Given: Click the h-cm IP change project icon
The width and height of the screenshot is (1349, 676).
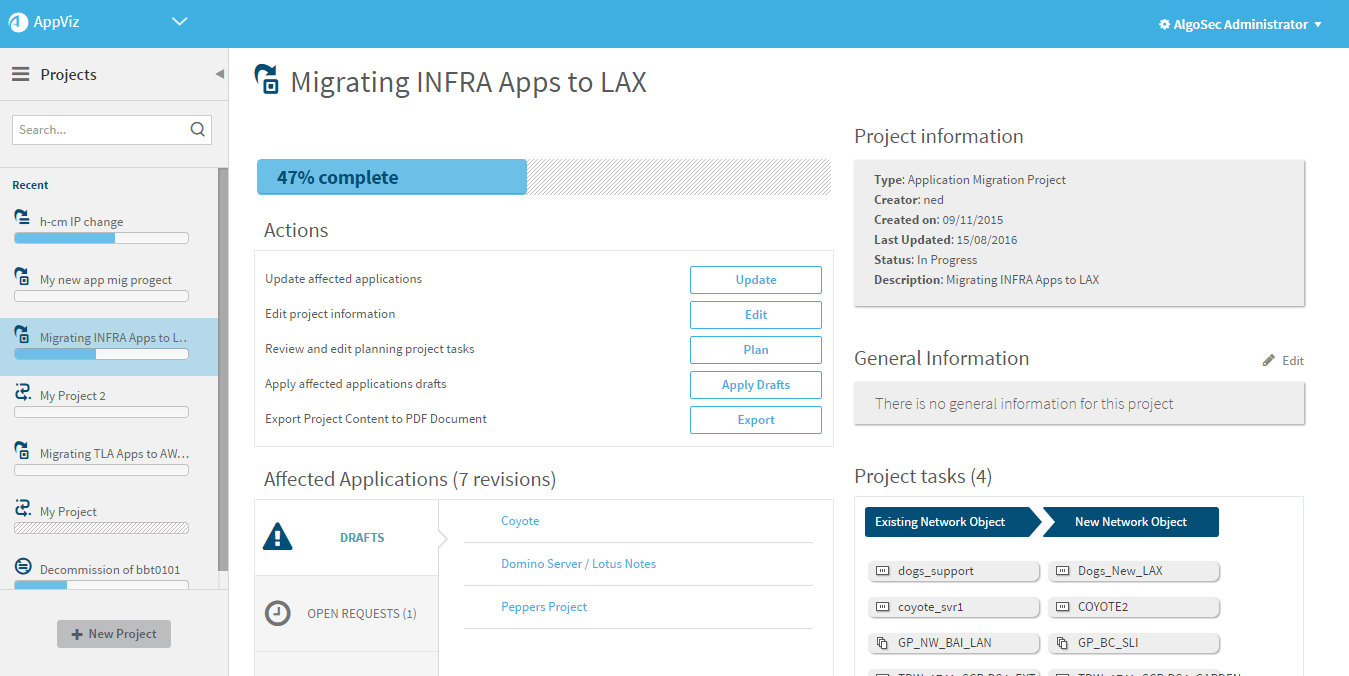Looking at the screenshot, I should 22,218.
